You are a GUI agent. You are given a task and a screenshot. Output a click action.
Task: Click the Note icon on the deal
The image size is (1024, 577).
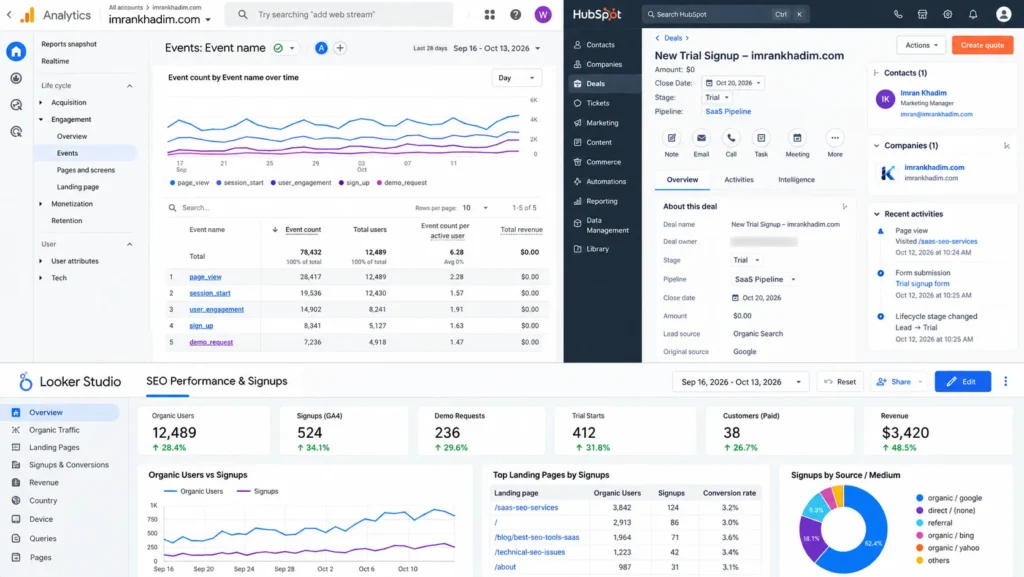tap(671, 138)
